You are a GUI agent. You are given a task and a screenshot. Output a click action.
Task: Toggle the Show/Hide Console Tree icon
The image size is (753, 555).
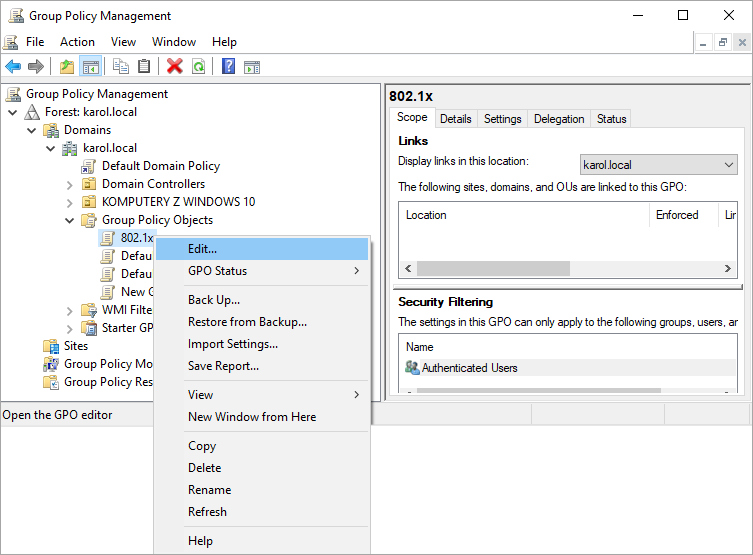pyautogui.click(x=90, y=67)
